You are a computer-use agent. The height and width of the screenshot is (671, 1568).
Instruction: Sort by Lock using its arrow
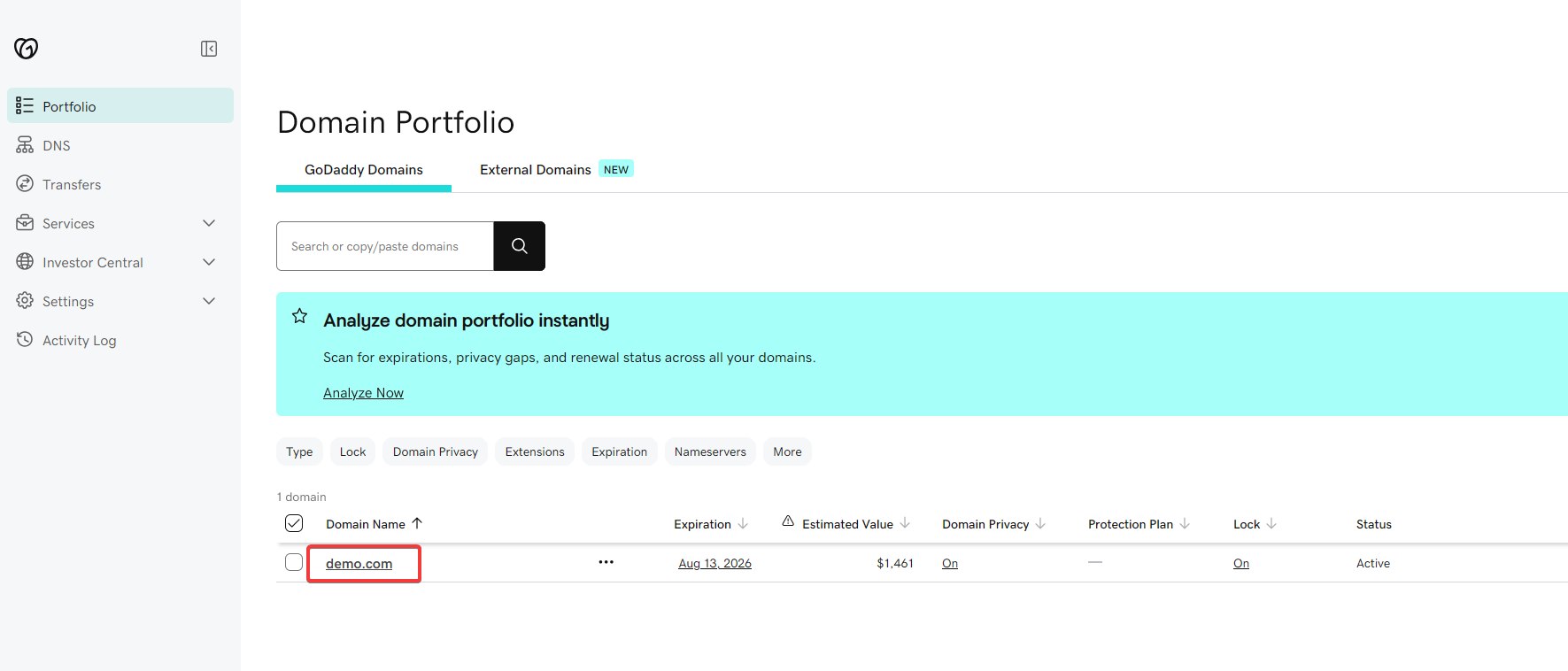(1271, 524)
